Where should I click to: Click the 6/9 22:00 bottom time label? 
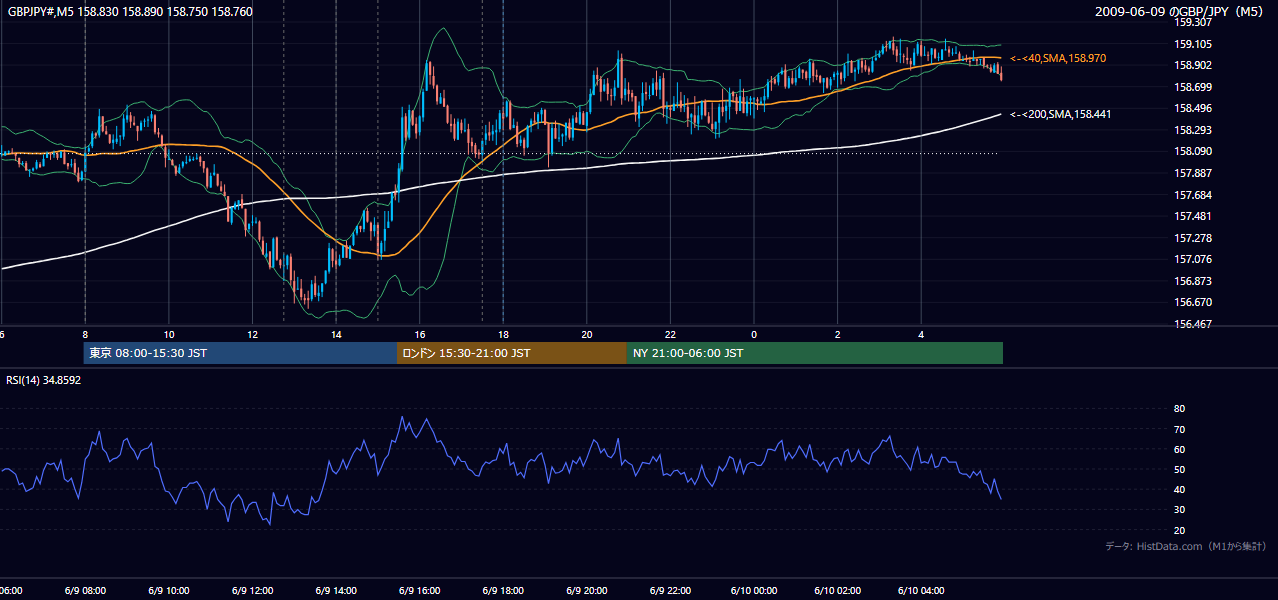click(x=670, y=591)
